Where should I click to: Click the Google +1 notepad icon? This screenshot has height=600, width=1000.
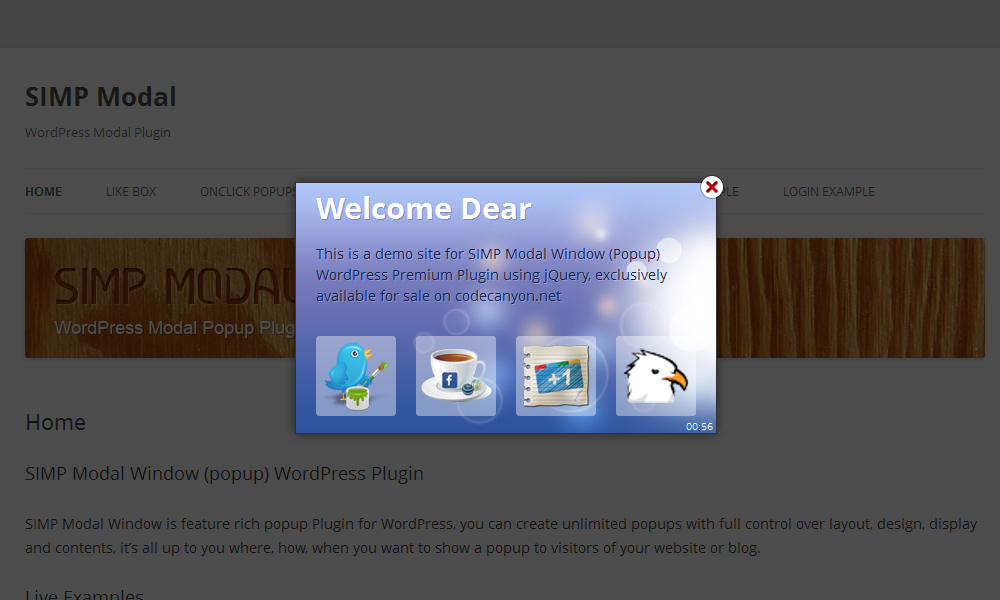(x=556, y=376)
